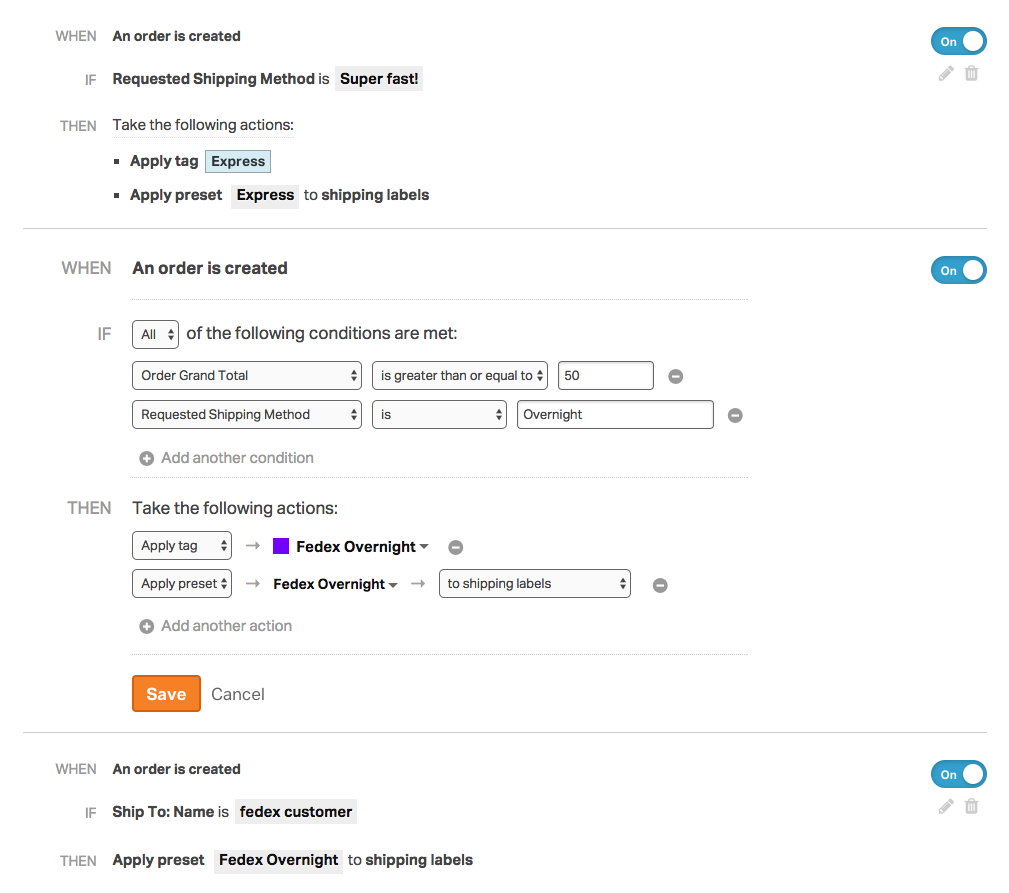1009x893 pixels.
Task: Disable the order grand total automation rule
Action: [958, 270]
